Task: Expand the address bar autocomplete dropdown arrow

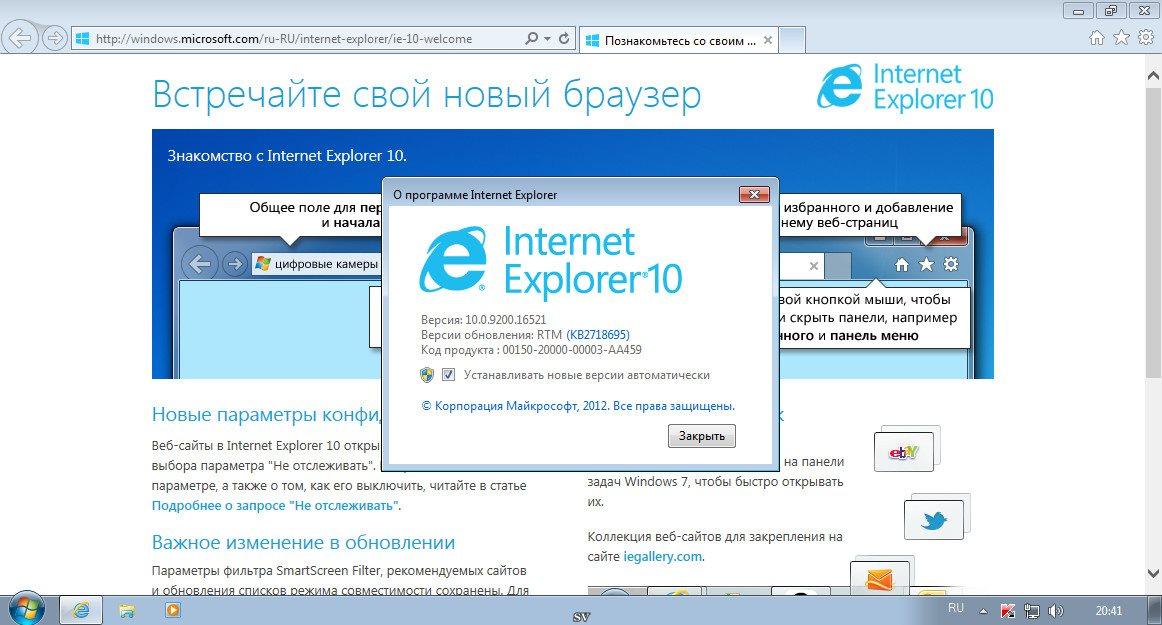Action: (547, 39)
